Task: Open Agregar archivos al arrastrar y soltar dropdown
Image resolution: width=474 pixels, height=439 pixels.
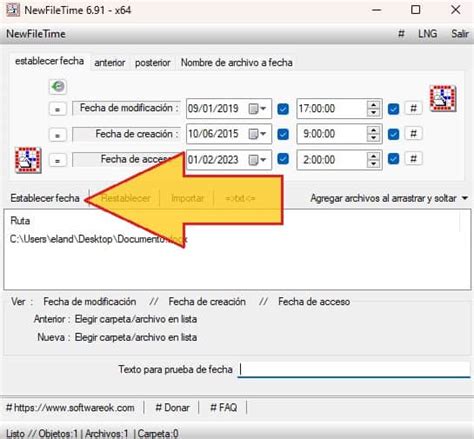Action: point(389,198)
